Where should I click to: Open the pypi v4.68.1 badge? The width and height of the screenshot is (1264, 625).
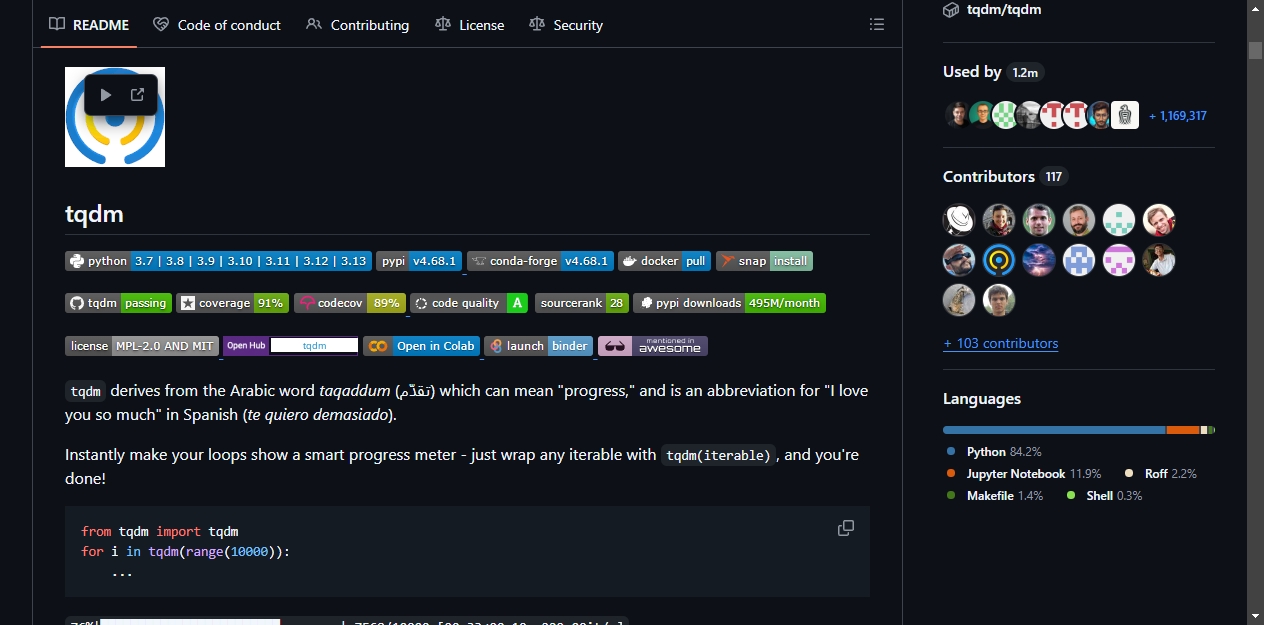pos(419,261)
